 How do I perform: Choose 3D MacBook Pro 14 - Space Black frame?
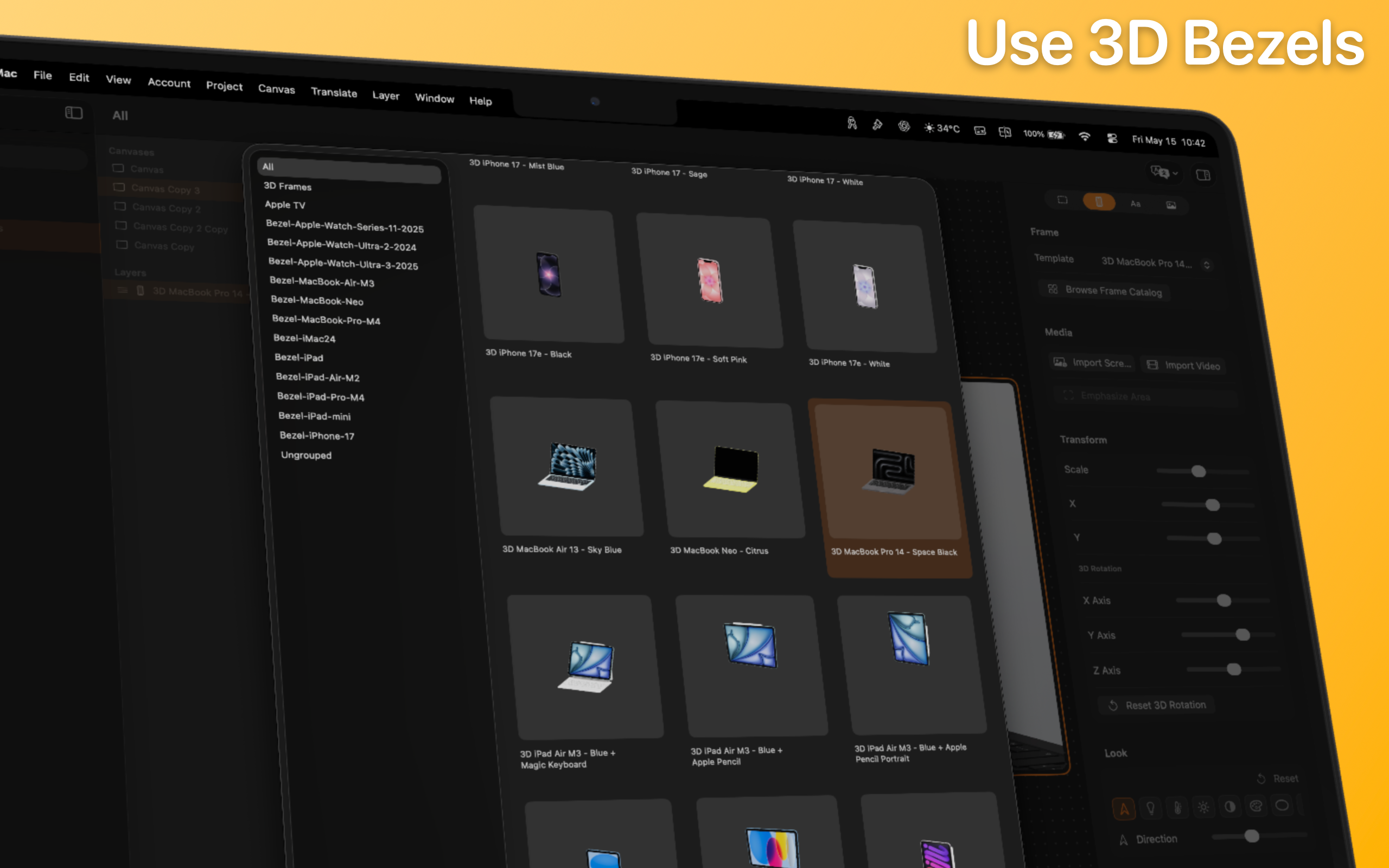tap(890, 488)
